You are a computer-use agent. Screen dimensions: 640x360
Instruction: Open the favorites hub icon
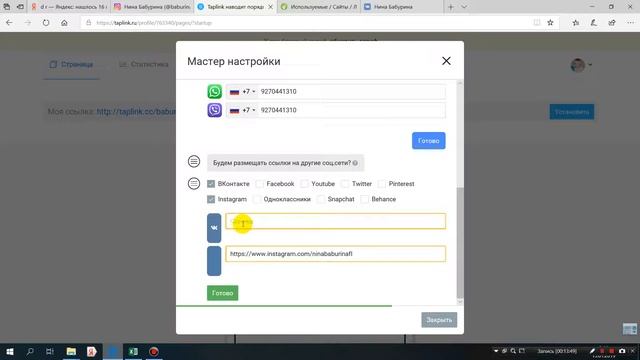point(576,23)
